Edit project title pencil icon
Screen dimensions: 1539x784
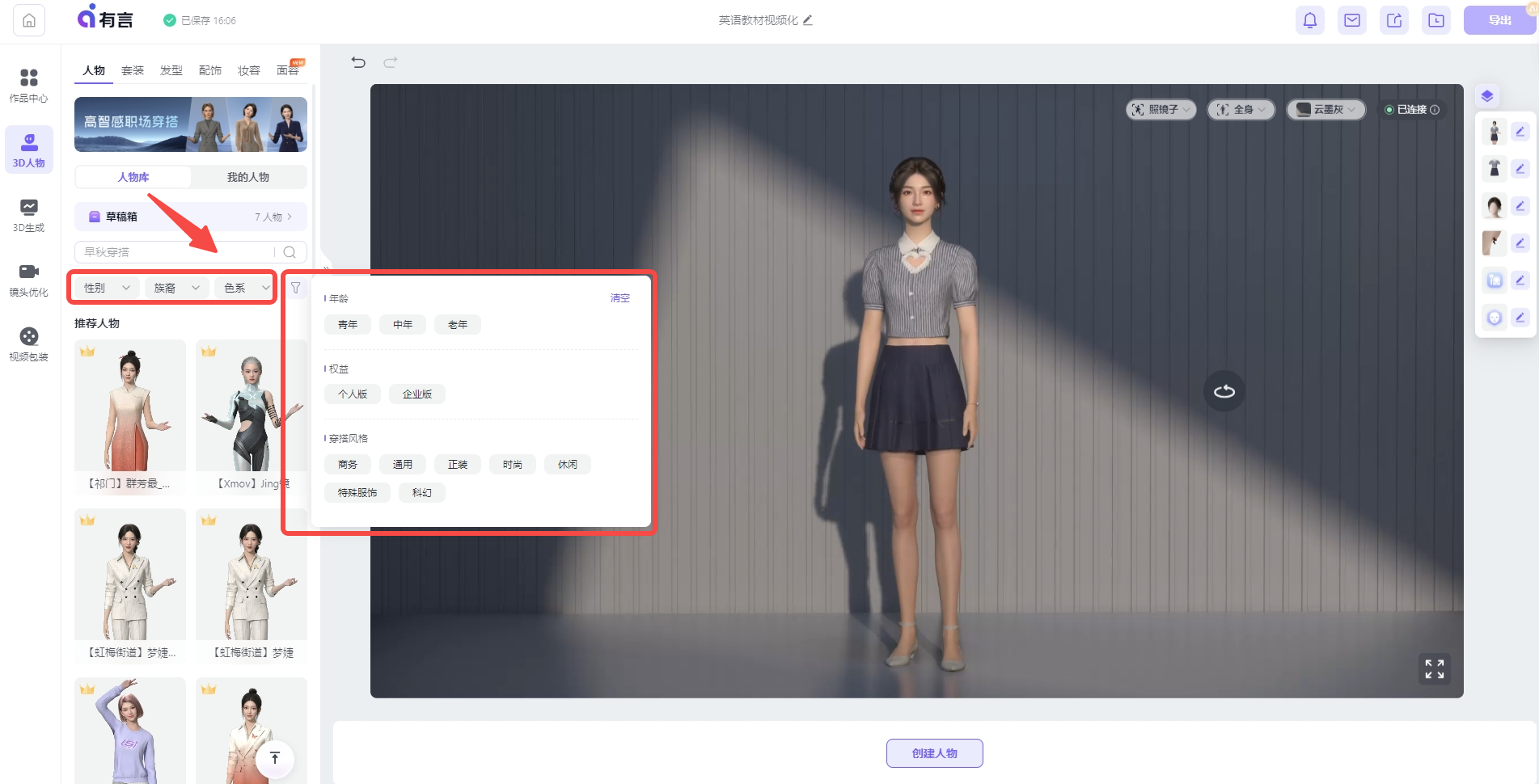pyautogui.click(x=807, y=20)
